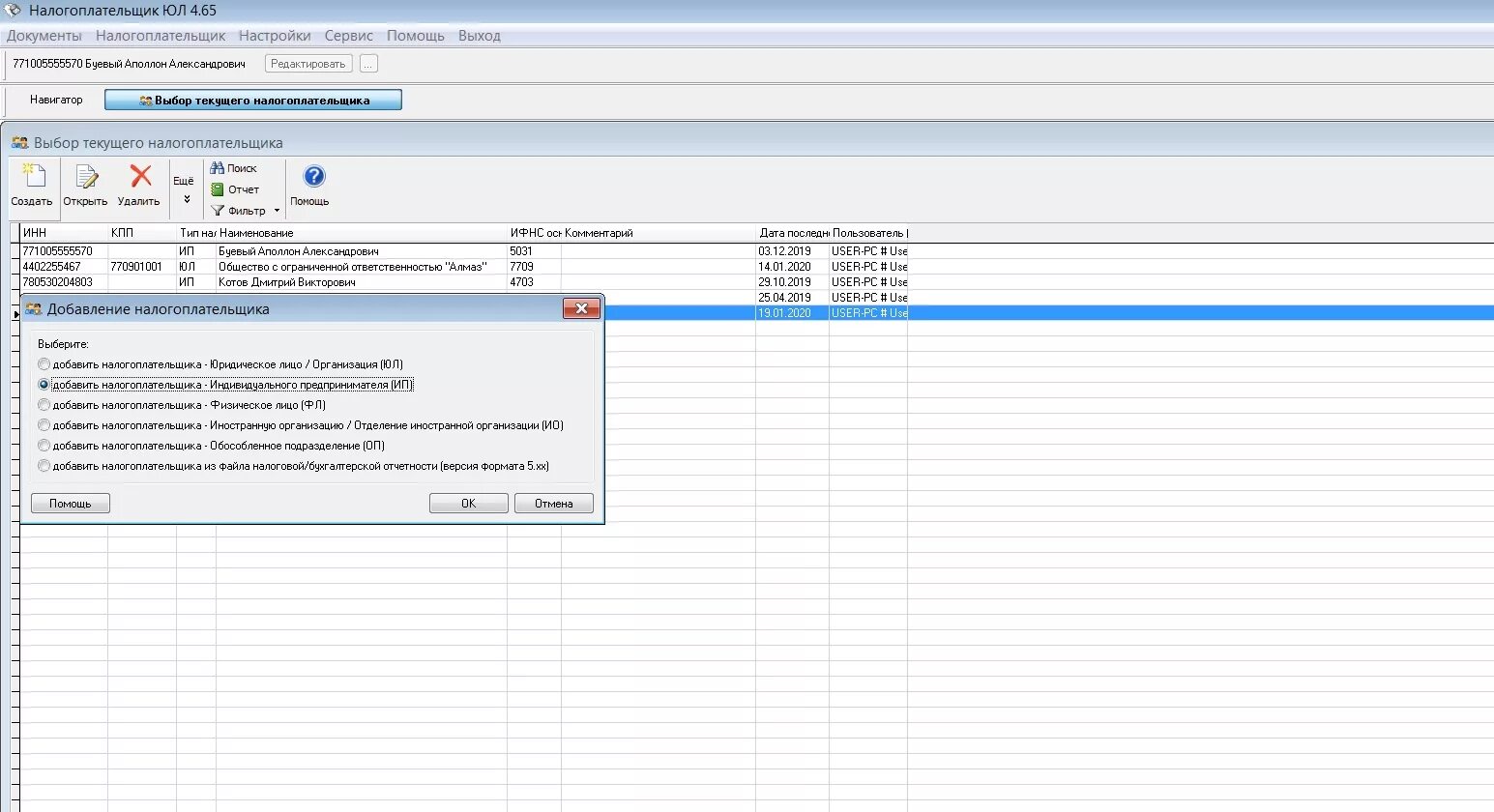The height and width of the screenshot is (812, 1494).
Task: Expand the Ещё toolbar chevron
Action: 187,199
